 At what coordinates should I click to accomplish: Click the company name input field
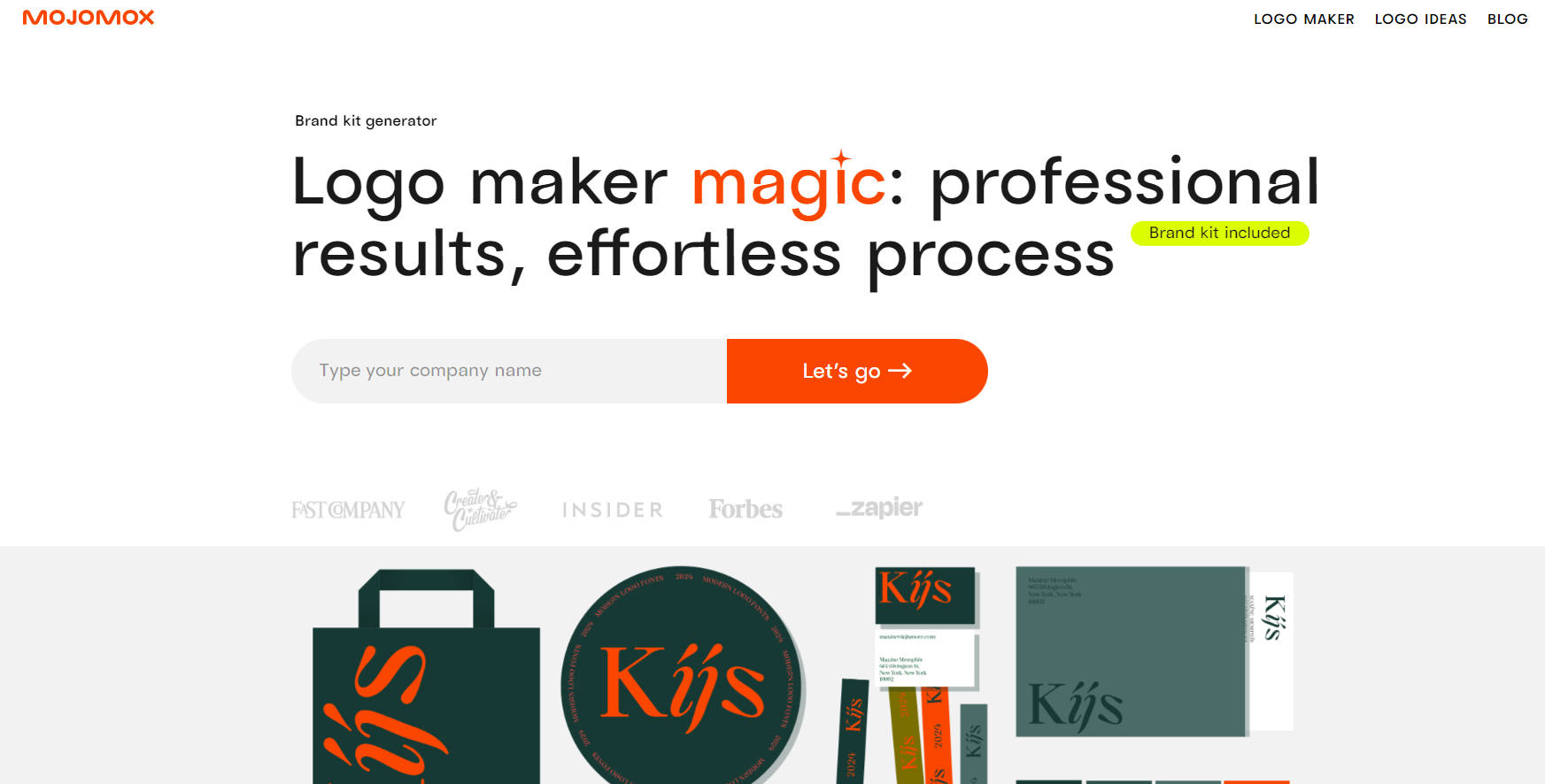coord(509,371)
